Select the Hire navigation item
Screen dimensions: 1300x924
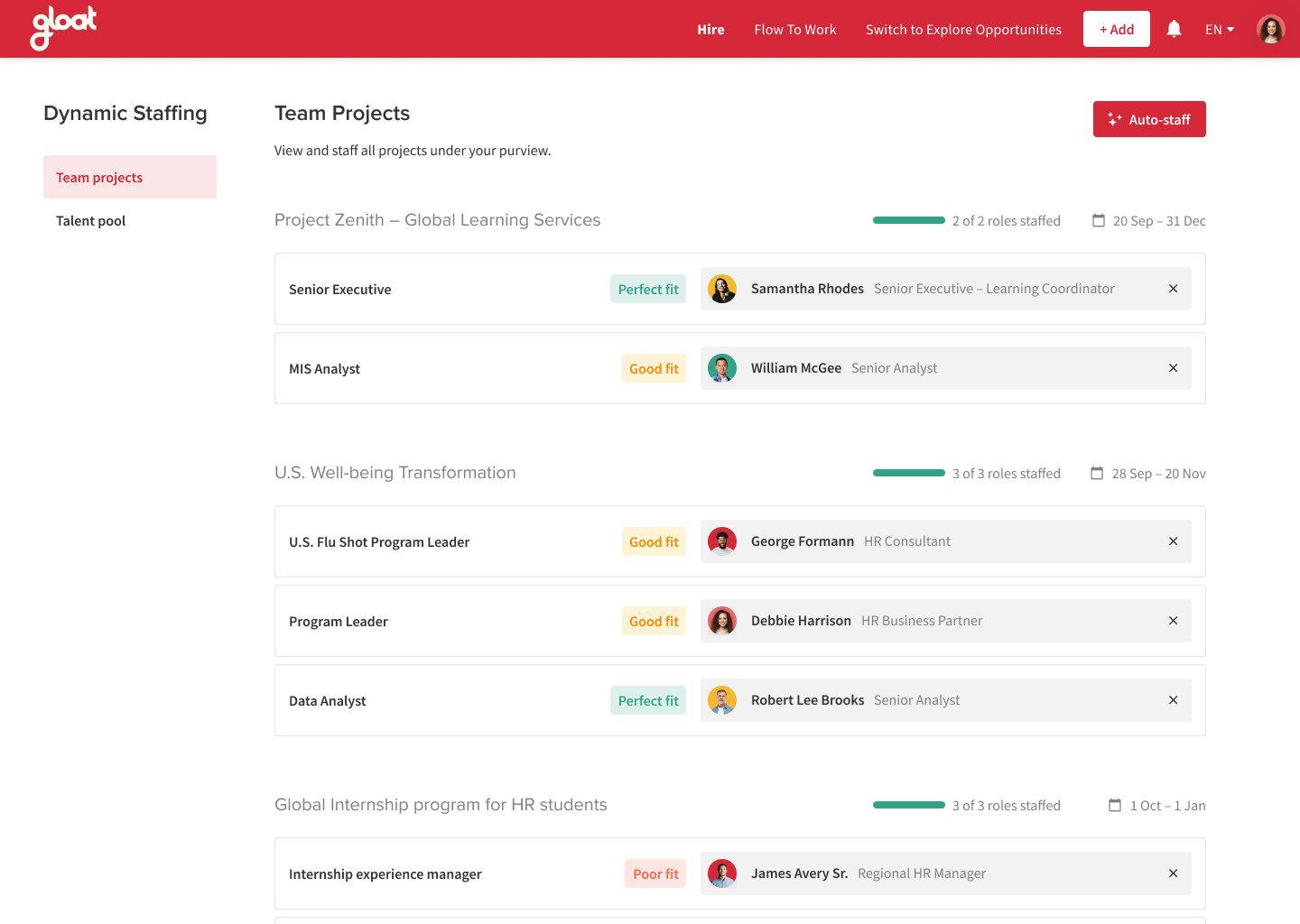point(710,29)
